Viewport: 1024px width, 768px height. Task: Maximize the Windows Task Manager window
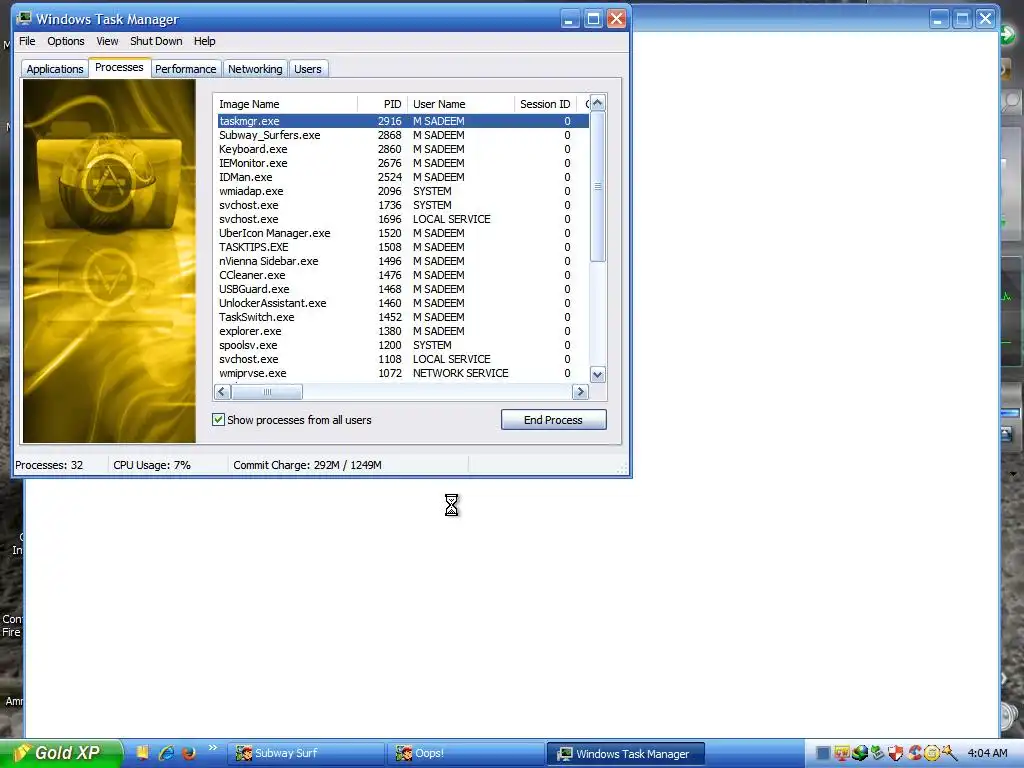click(593, 19)
